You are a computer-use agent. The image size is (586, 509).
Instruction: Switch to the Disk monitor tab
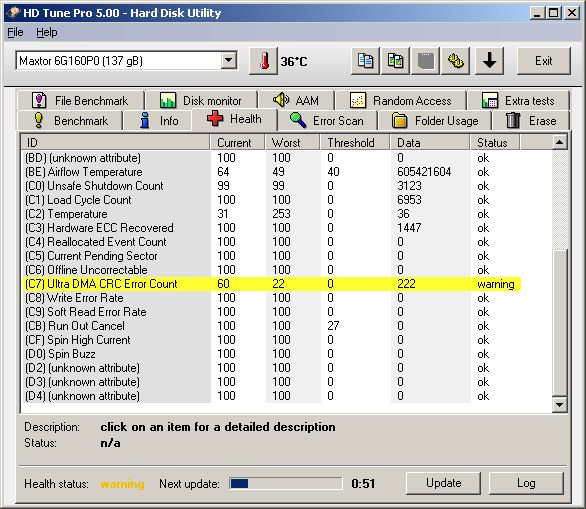pyautogui.click(x=201, y=101)
